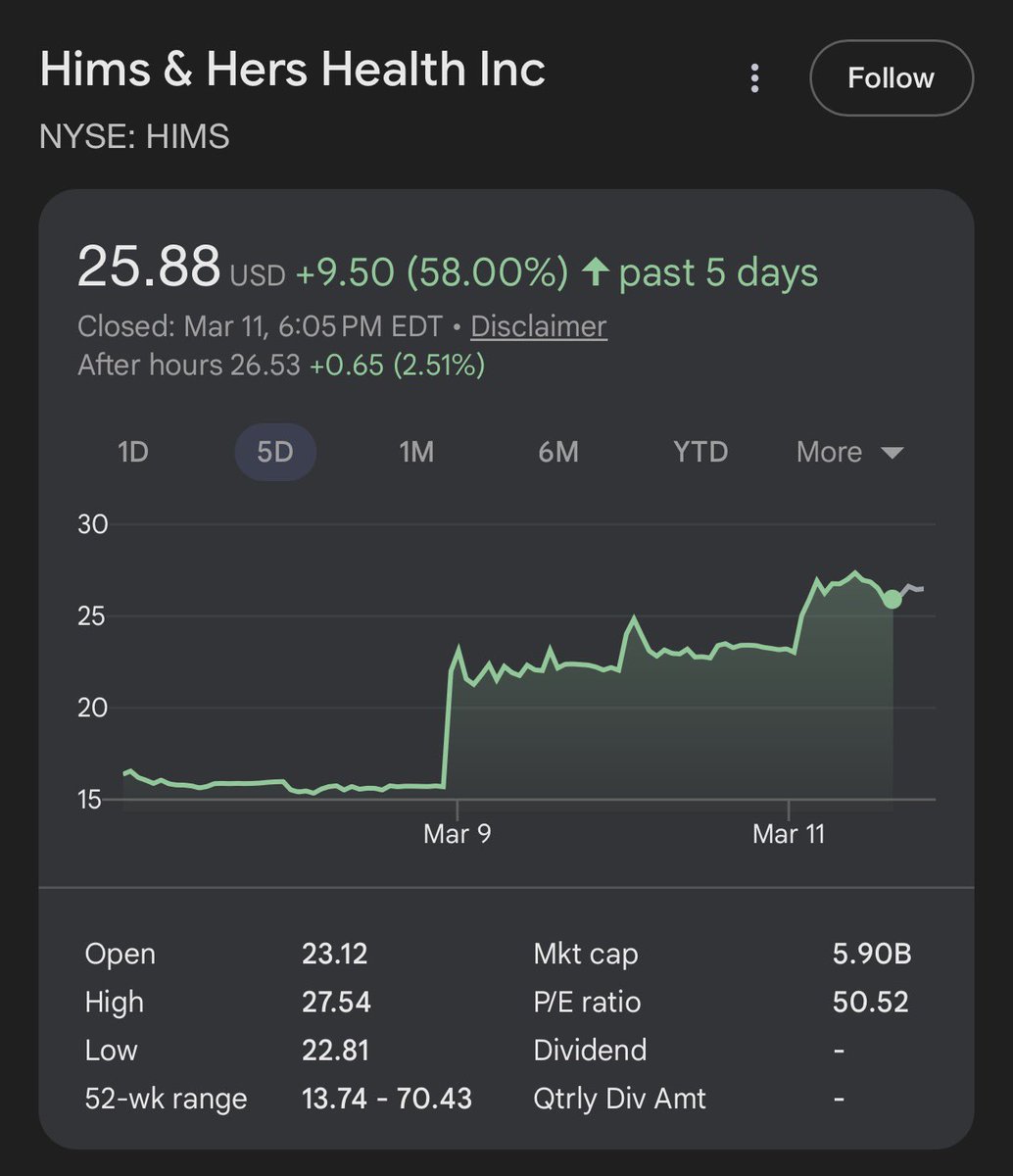Image resolution: width=1013 pixels, height=1176 pixels.
Task: Open the three-dot more options menu
Action: pyautogui.click(x=754, y=78)
